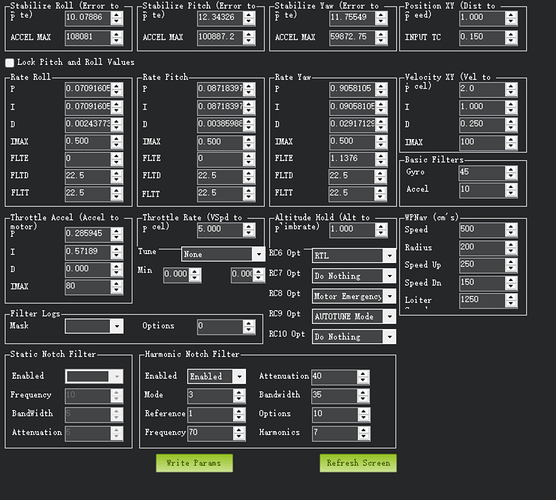
Task: Click the Write Params button
Action: [x=194, y=463]
